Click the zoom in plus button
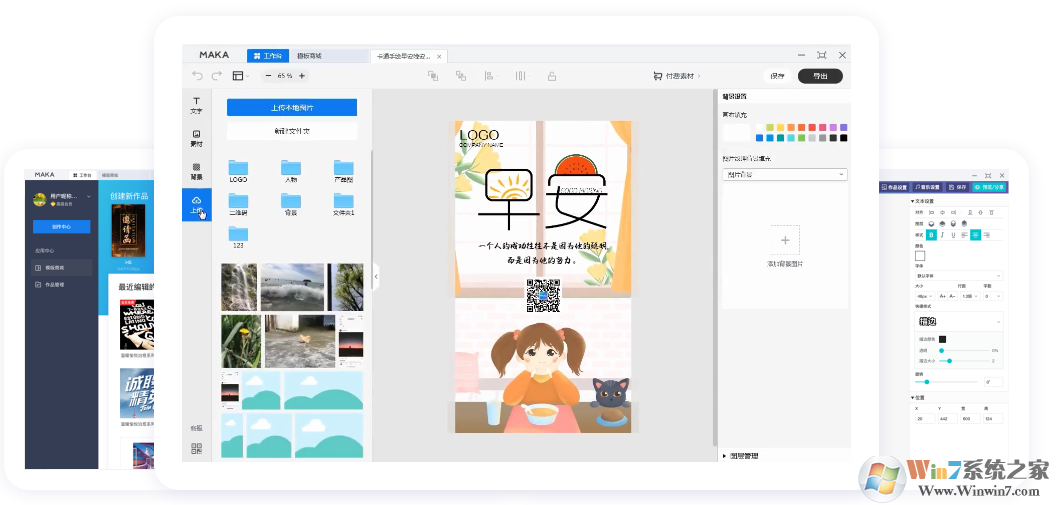This screenshot has height=505, width=1056. point(302,76)
